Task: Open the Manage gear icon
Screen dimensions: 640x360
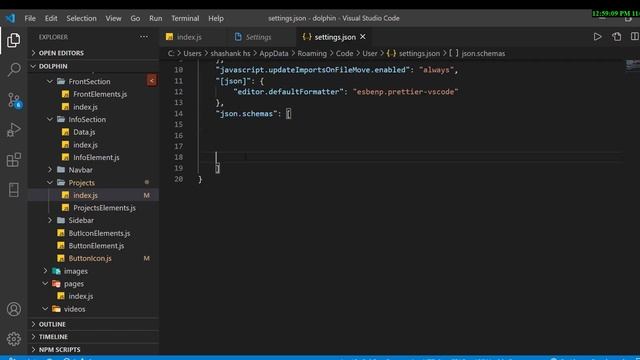Action: 13,339
